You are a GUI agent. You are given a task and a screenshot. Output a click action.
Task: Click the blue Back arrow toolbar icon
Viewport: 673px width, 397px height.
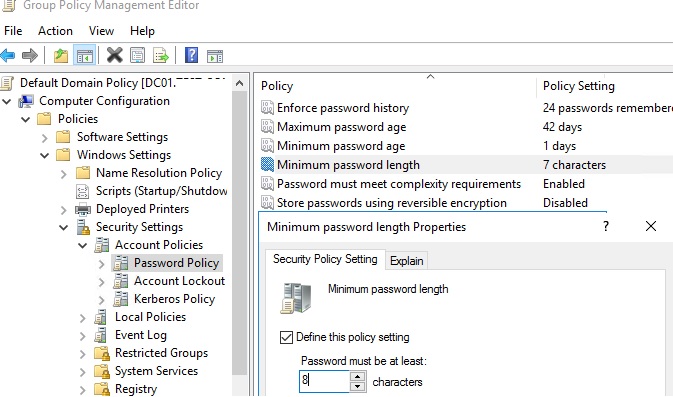pos(8,55)
